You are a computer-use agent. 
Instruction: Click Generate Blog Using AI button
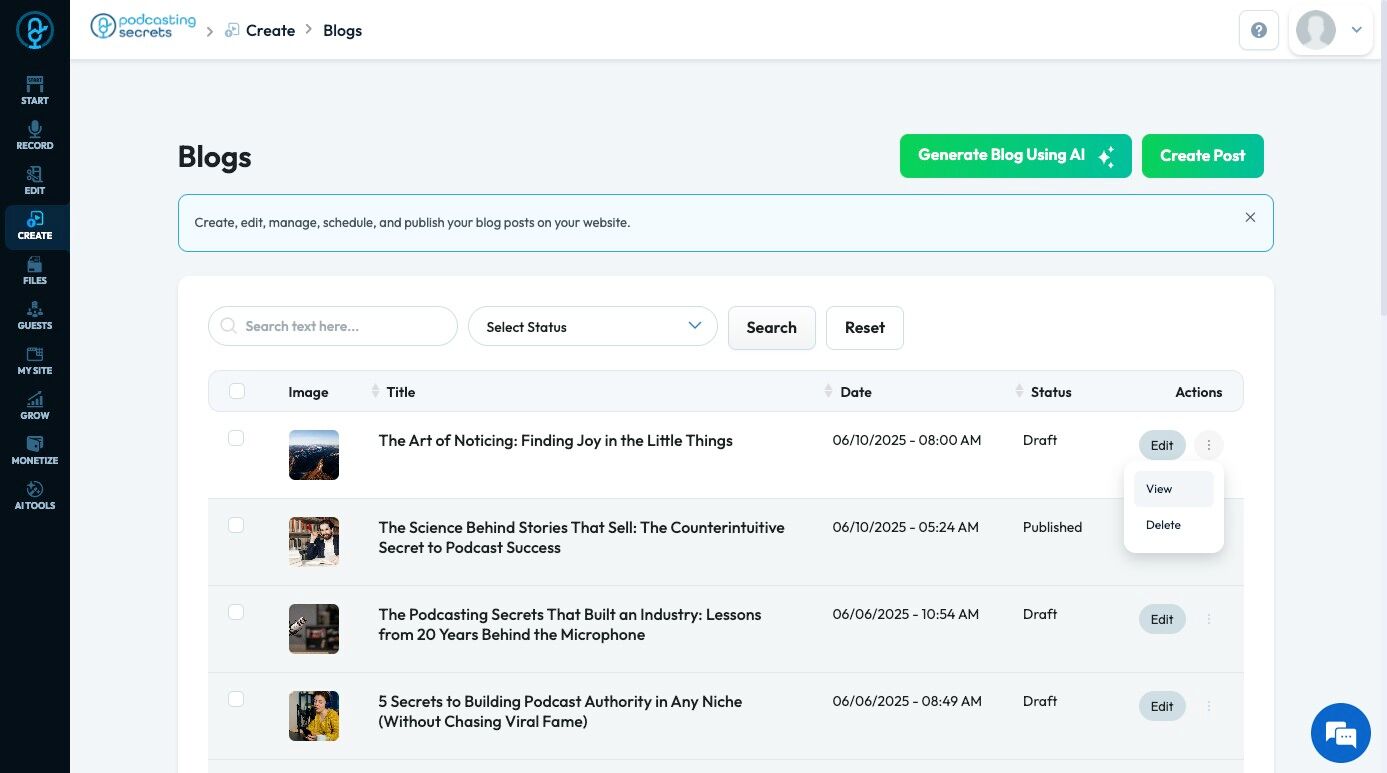1015,156
